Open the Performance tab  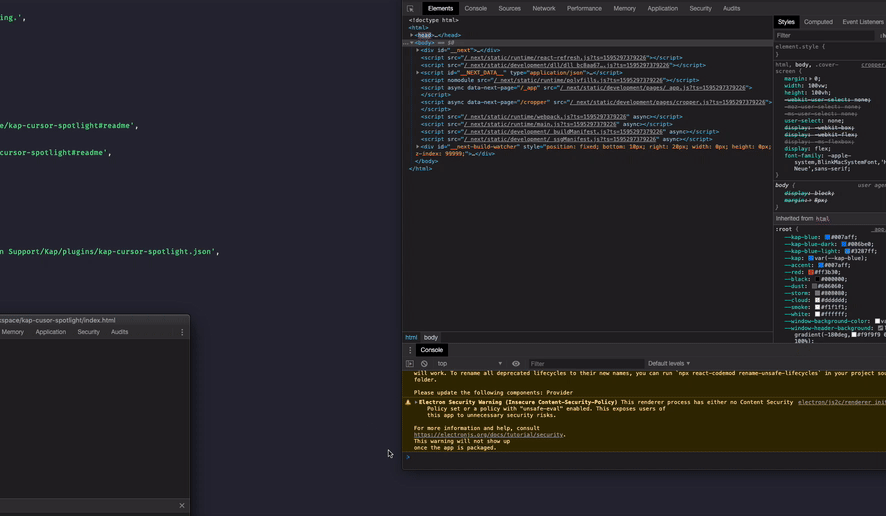pyautogui.click(x=584, y=8)
